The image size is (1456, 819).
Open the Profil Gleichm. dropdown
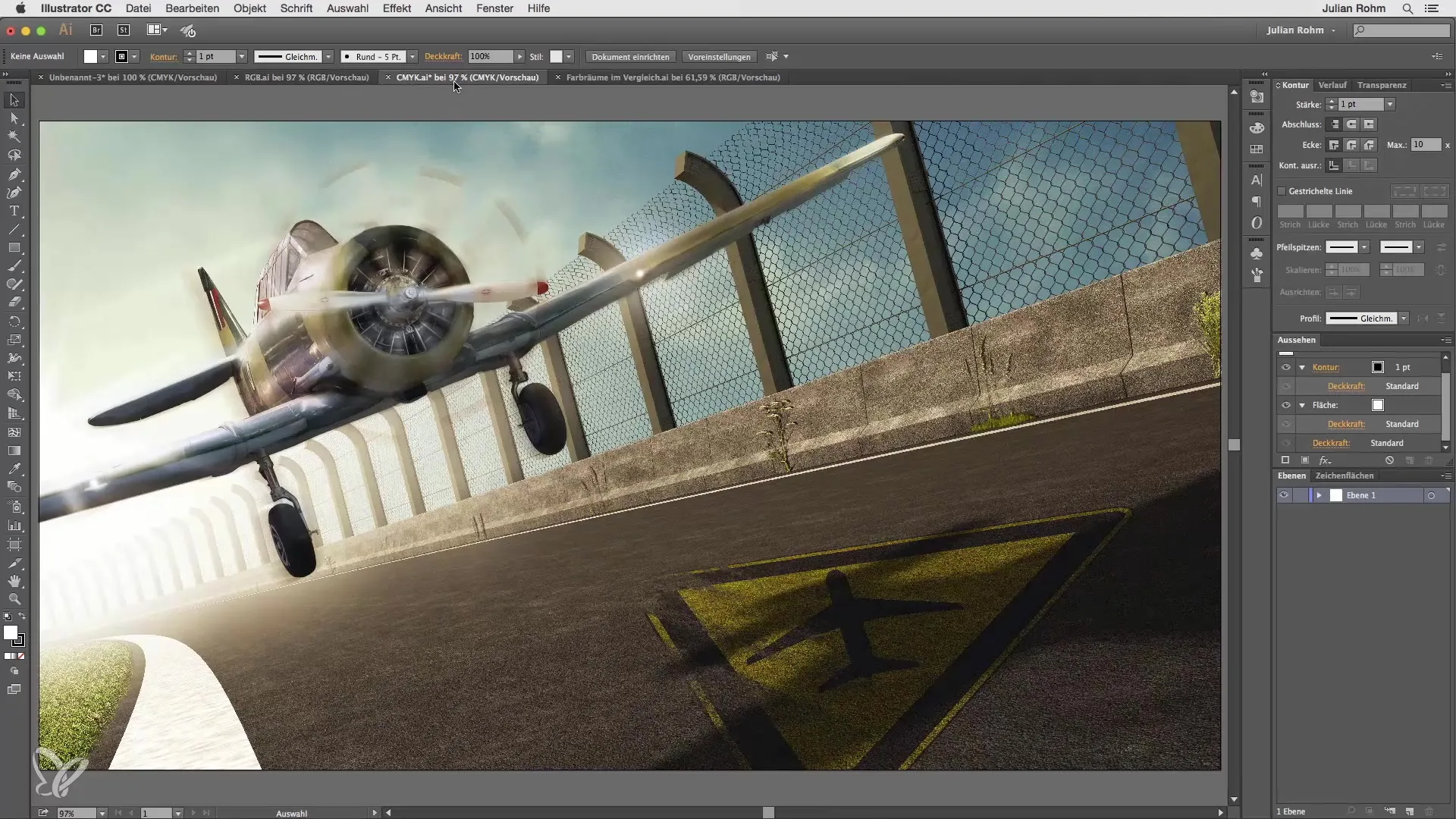click(1404, 318)
